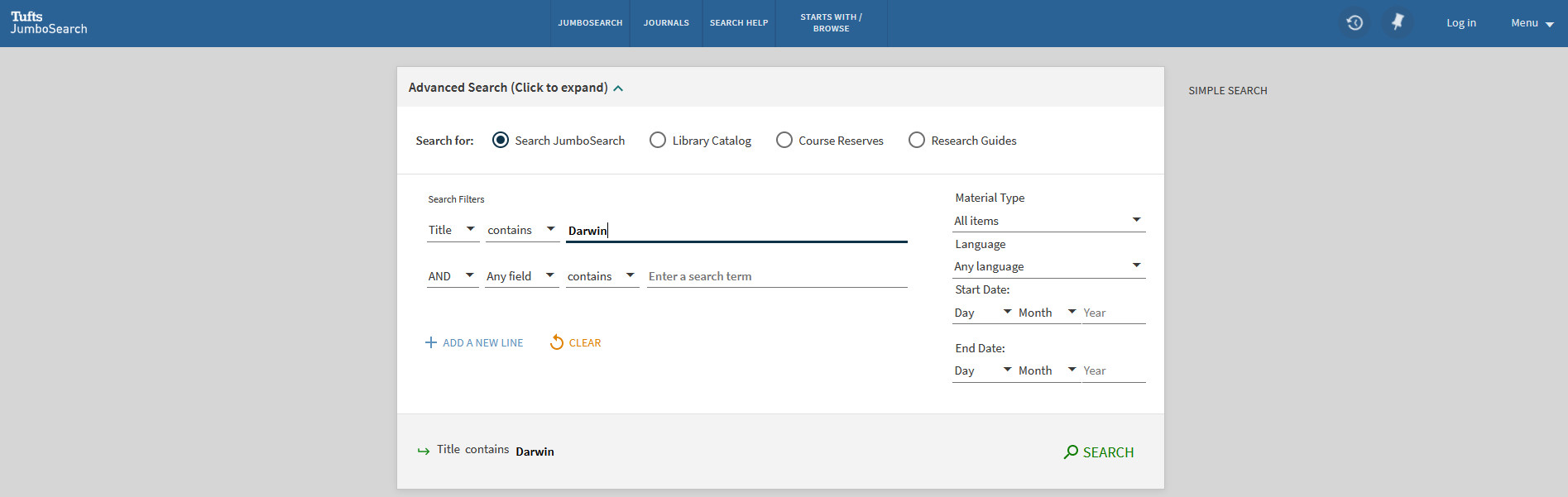1568x497 pixels.
Task: Select Course Reserves radio button
Action: [x=784, y=140]
